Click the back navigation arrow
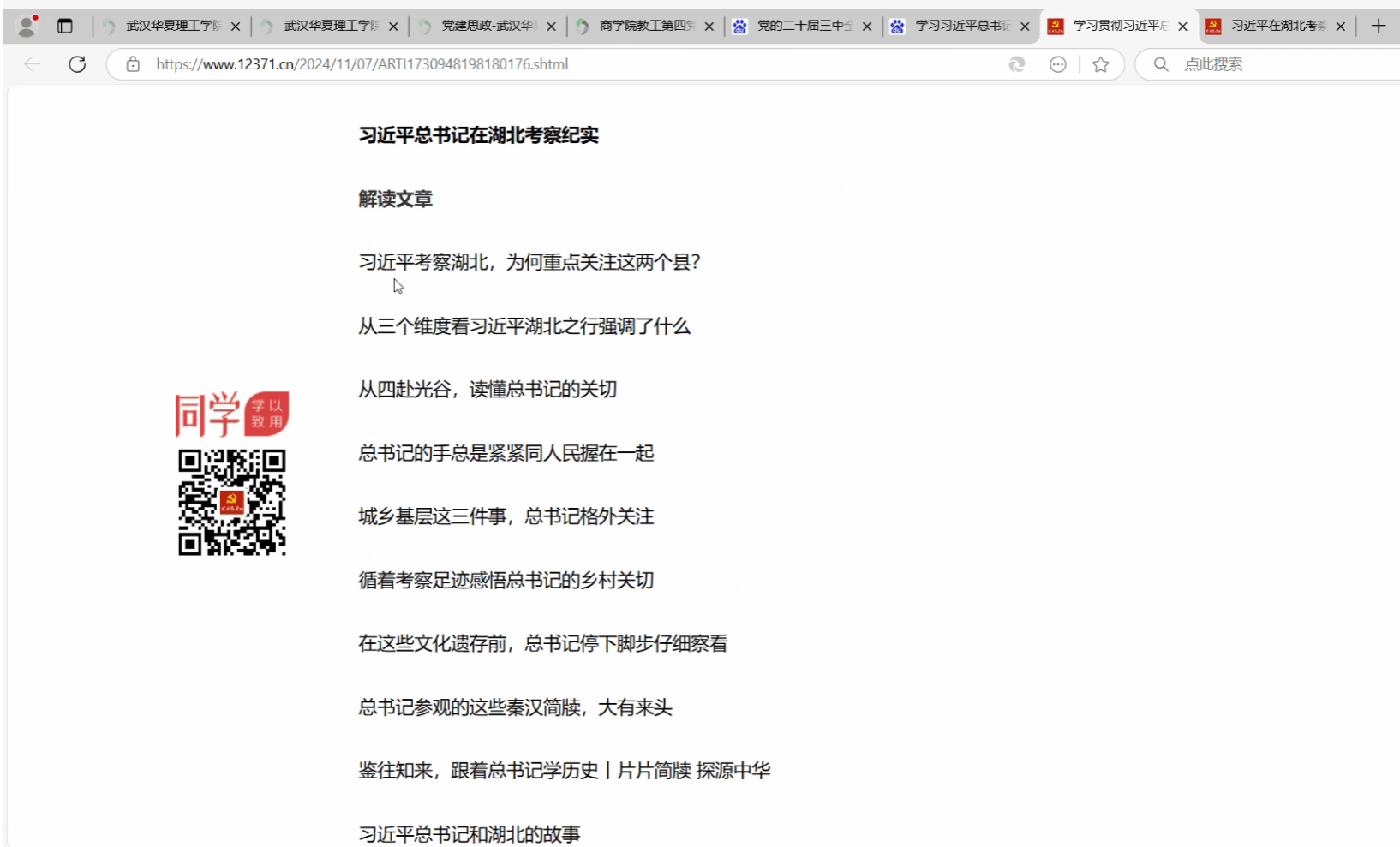This screenshot has width=1400, height=847. (x=33, y=64)
